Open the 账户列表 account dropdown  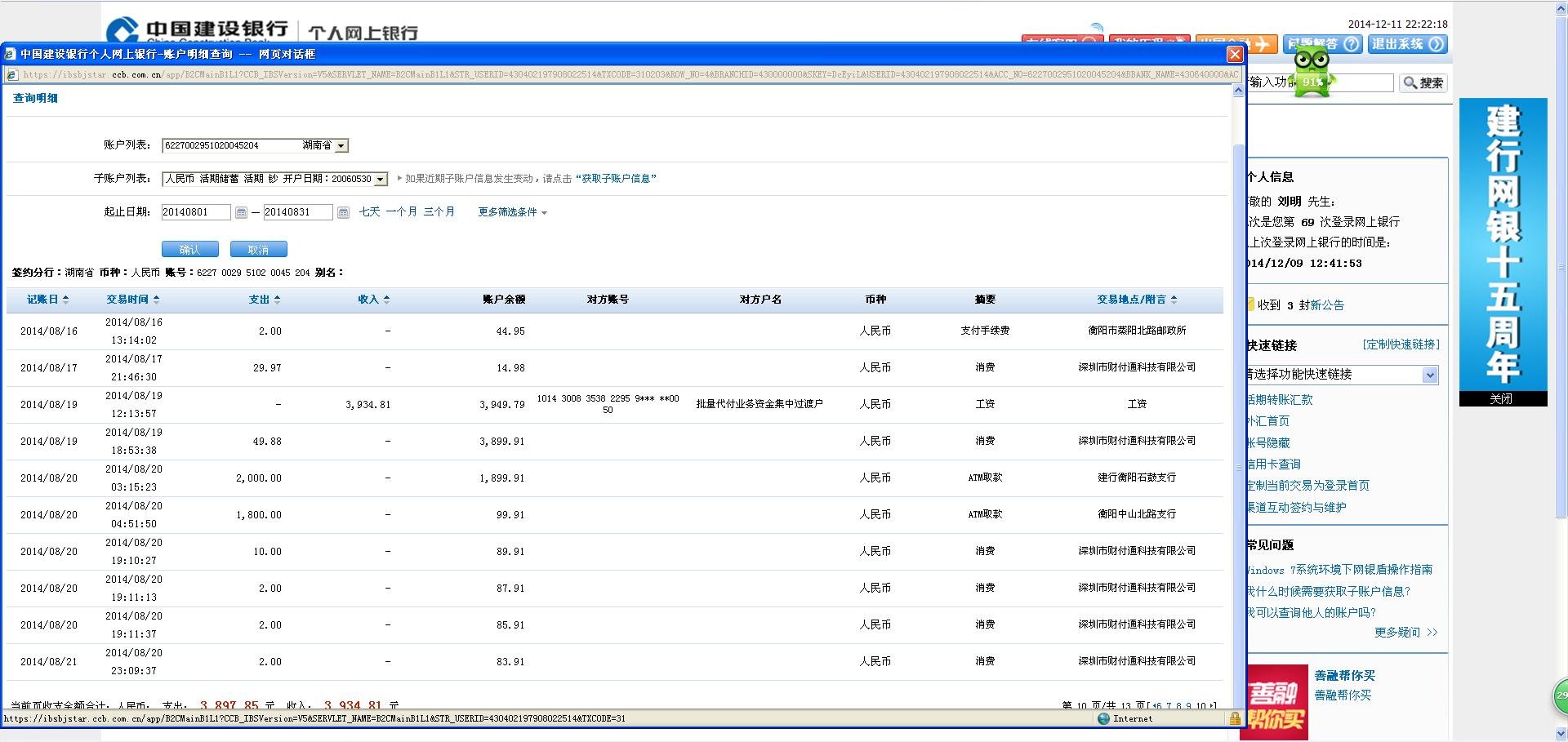341,145
